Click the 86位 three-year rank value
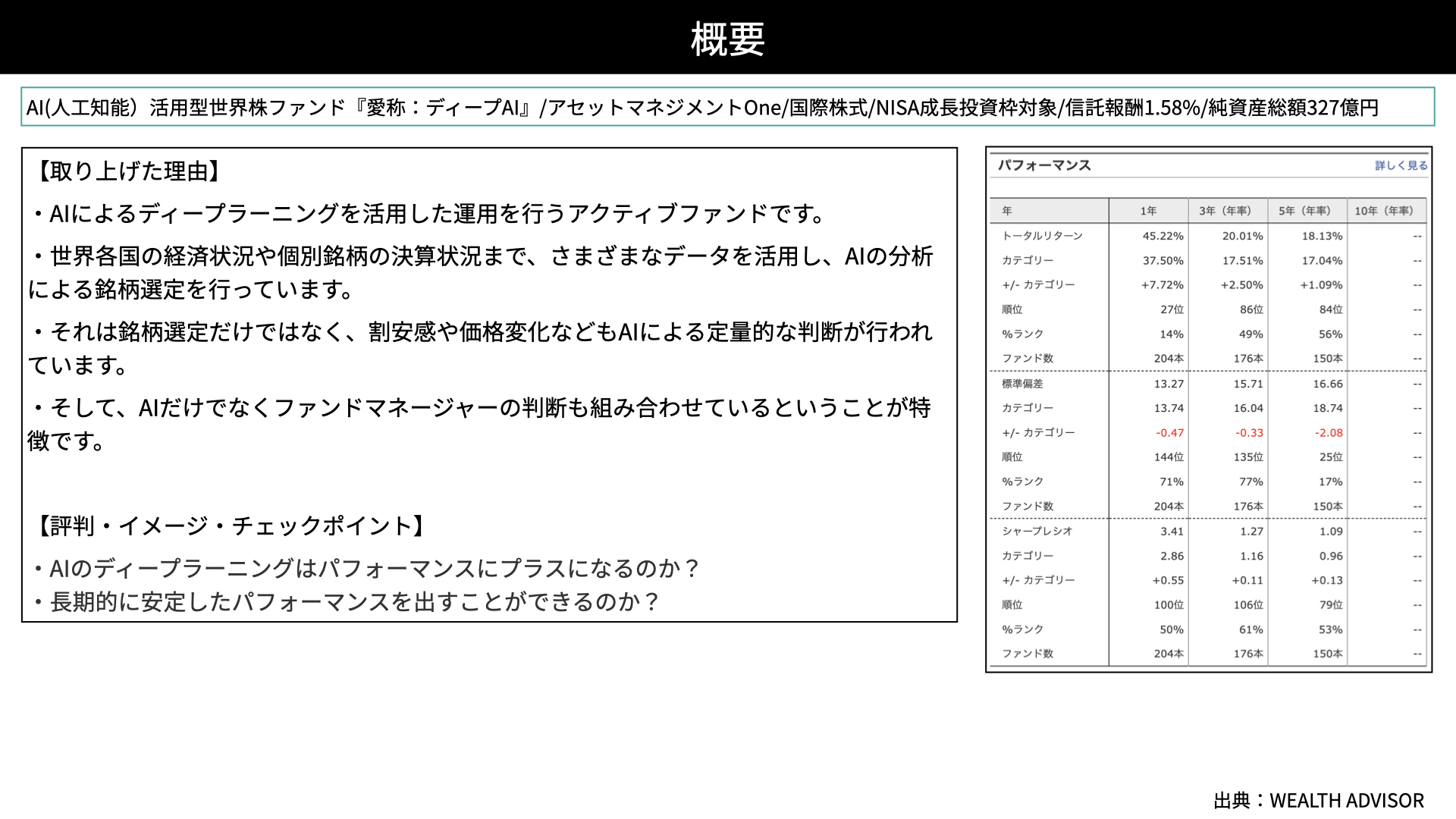The image size is (1456, 819). 1251,309
